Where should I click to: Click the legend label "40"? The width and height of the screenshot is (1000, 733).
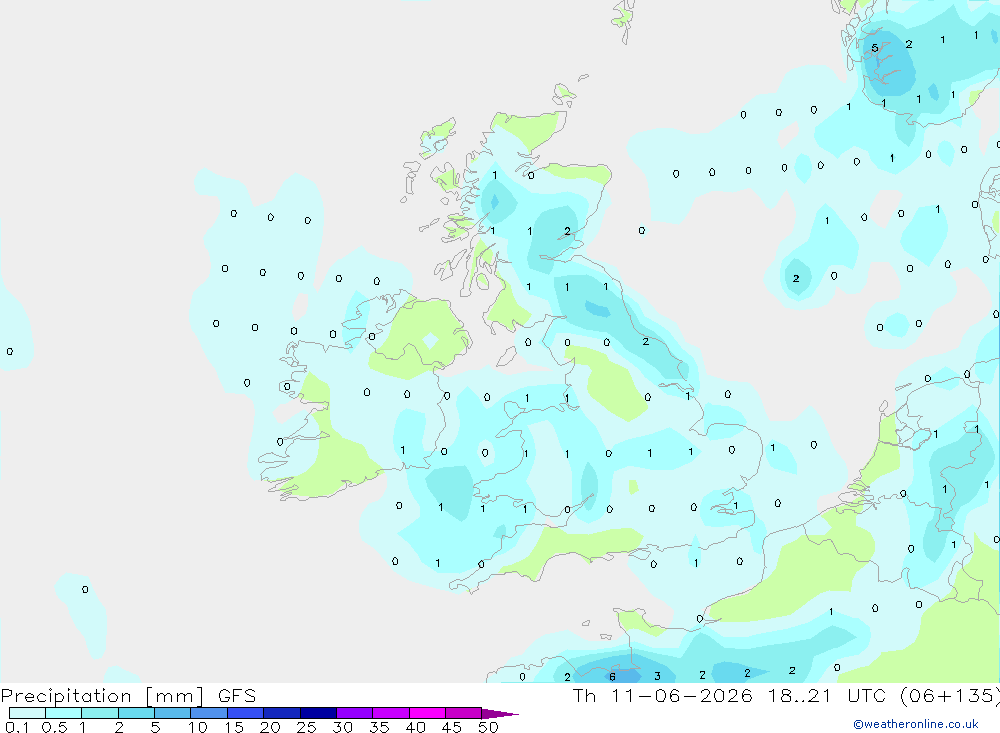tap(415, 727)
